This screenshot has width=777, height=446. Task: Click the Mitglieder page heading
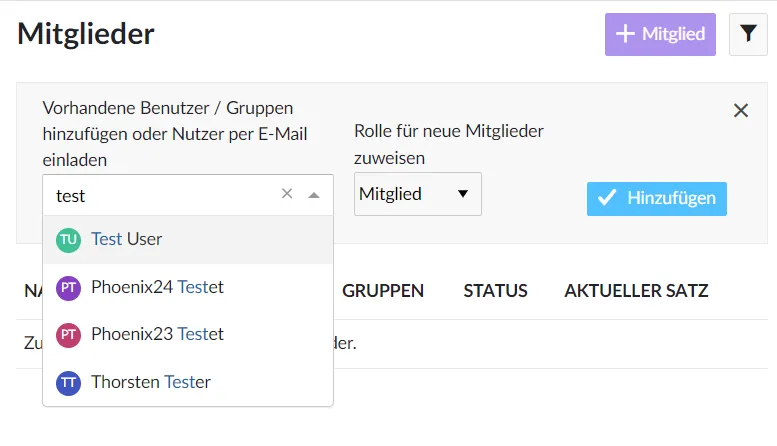coord(86,34)
